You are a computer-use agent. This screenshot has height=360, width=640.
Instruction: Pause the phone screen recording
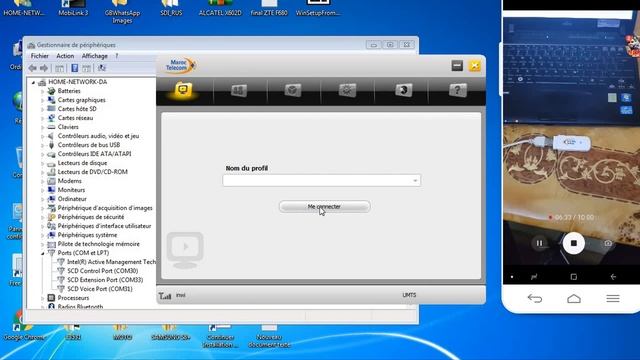tap(539, 243)
